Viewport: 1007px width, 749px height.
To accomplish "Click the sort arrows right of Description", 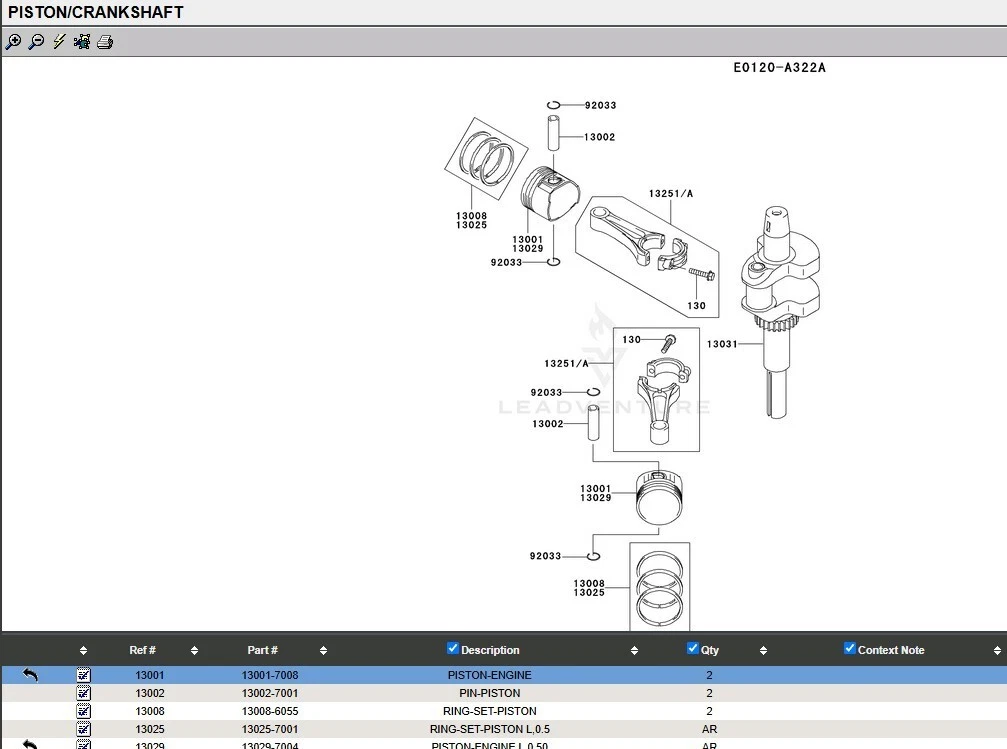I will click(634, 651).
